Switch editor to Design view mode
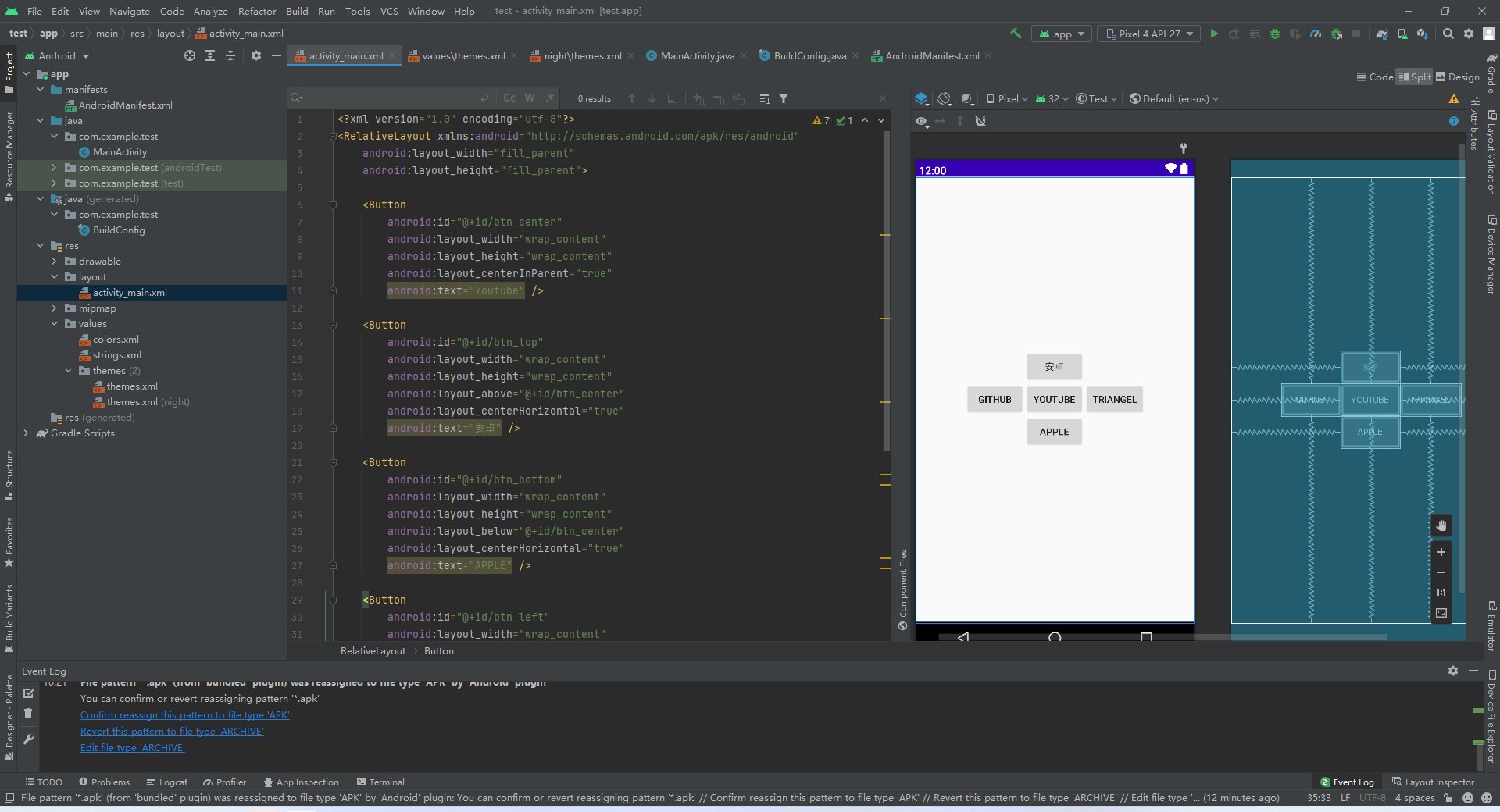 1458,77
